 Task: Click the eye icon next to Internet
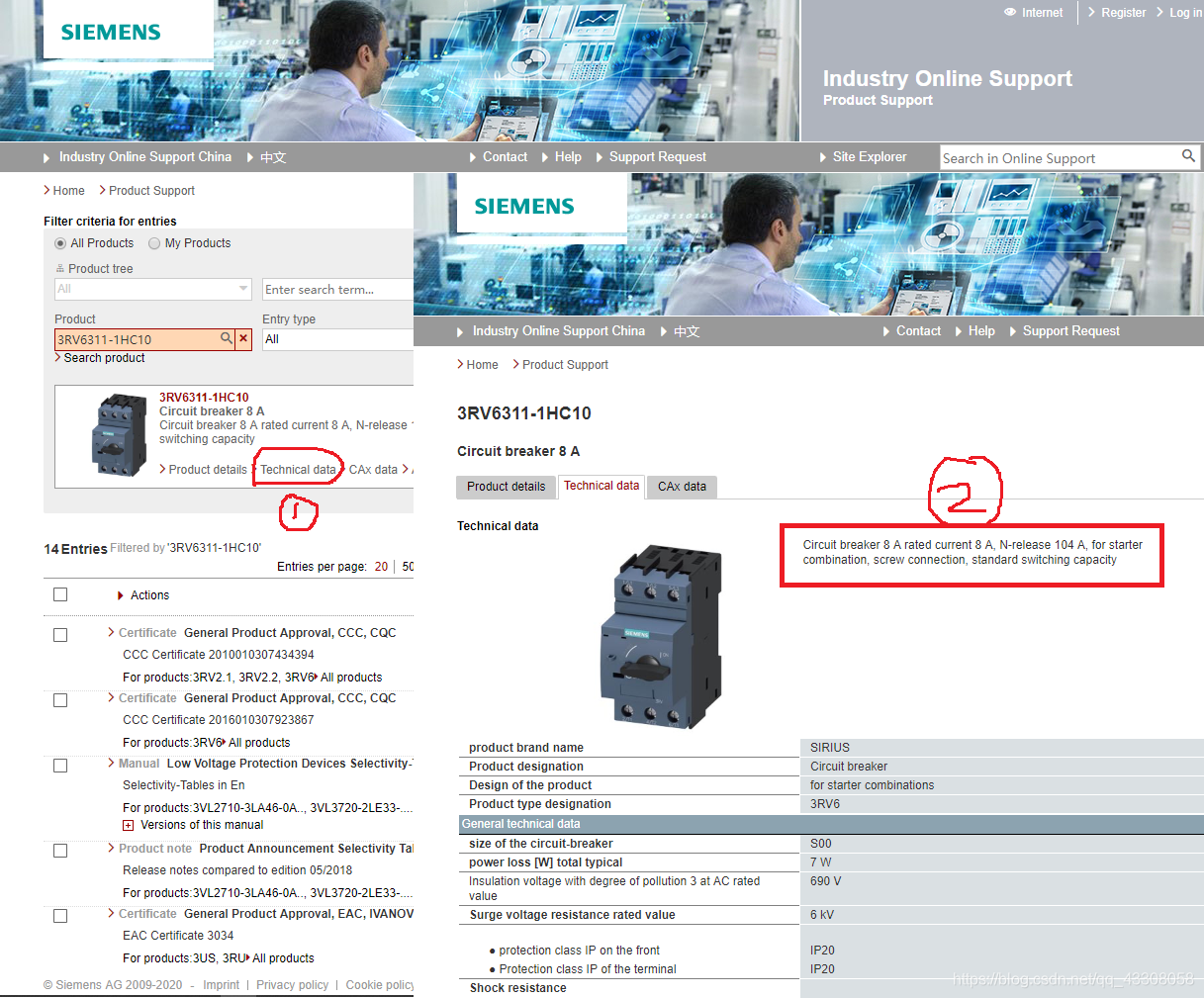(x=1010, y=13)
